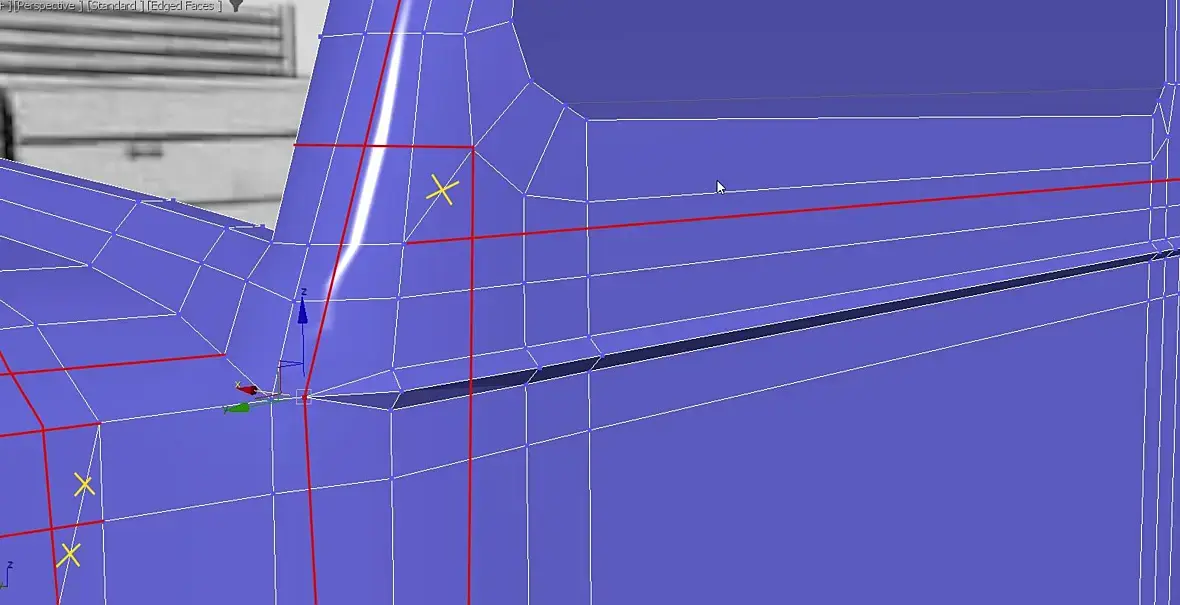Select the highlighted vertex at gizmo origin
Image resolution: width=1180 pixels, height=605 pixels.
304,397
